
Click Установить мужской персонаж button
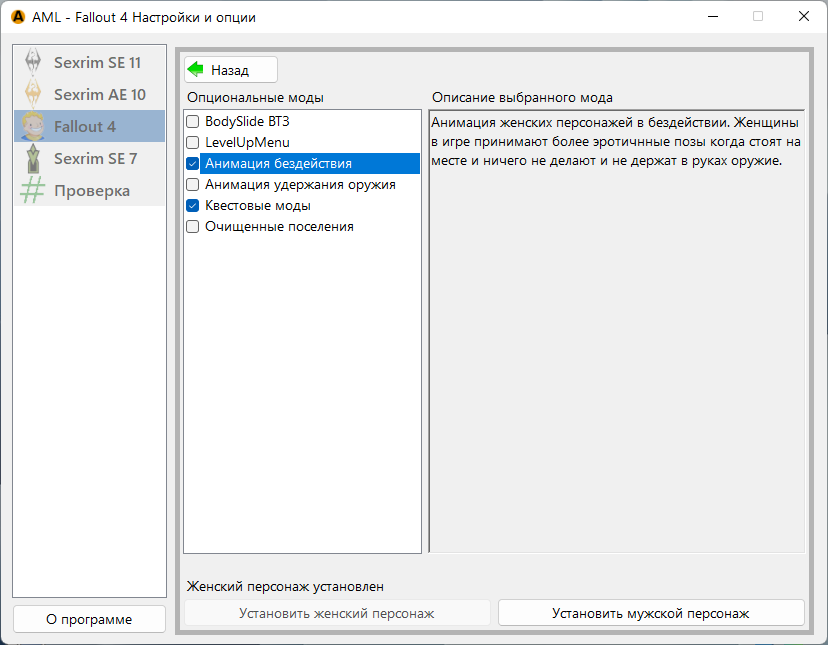click(x=651, y=613)
